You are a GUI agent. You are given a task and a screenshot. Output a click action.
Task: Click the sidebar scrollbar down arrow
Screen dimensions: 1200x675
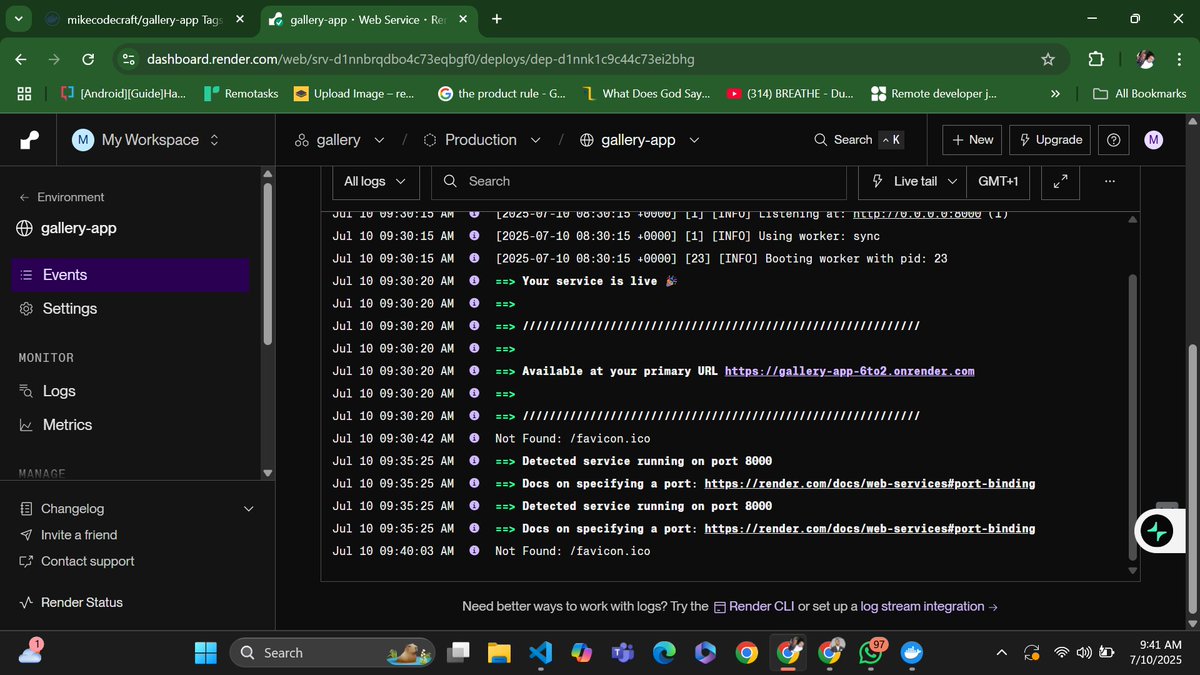(267, 472)
